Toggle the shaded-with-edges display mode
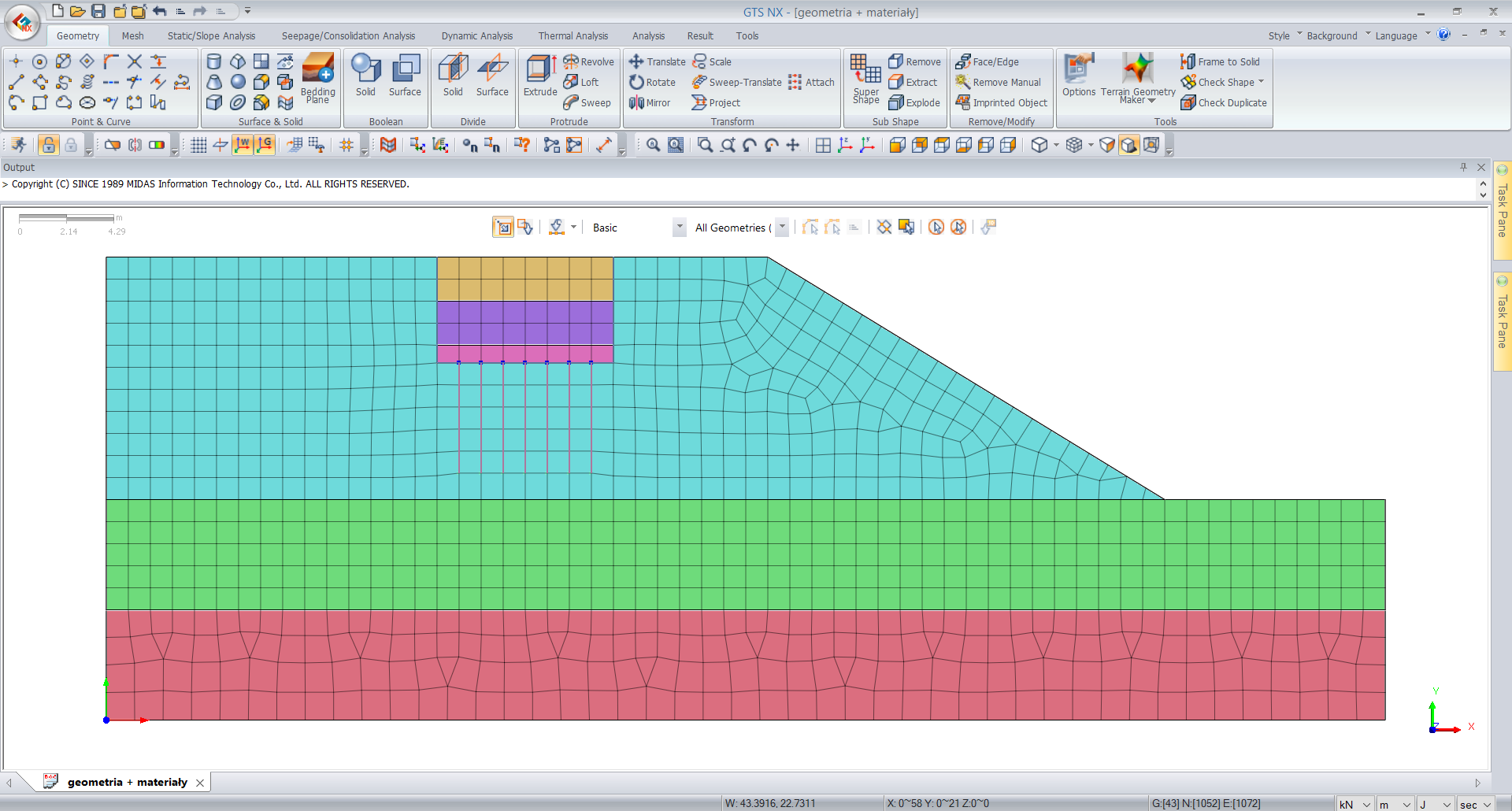 [1128, 145]
